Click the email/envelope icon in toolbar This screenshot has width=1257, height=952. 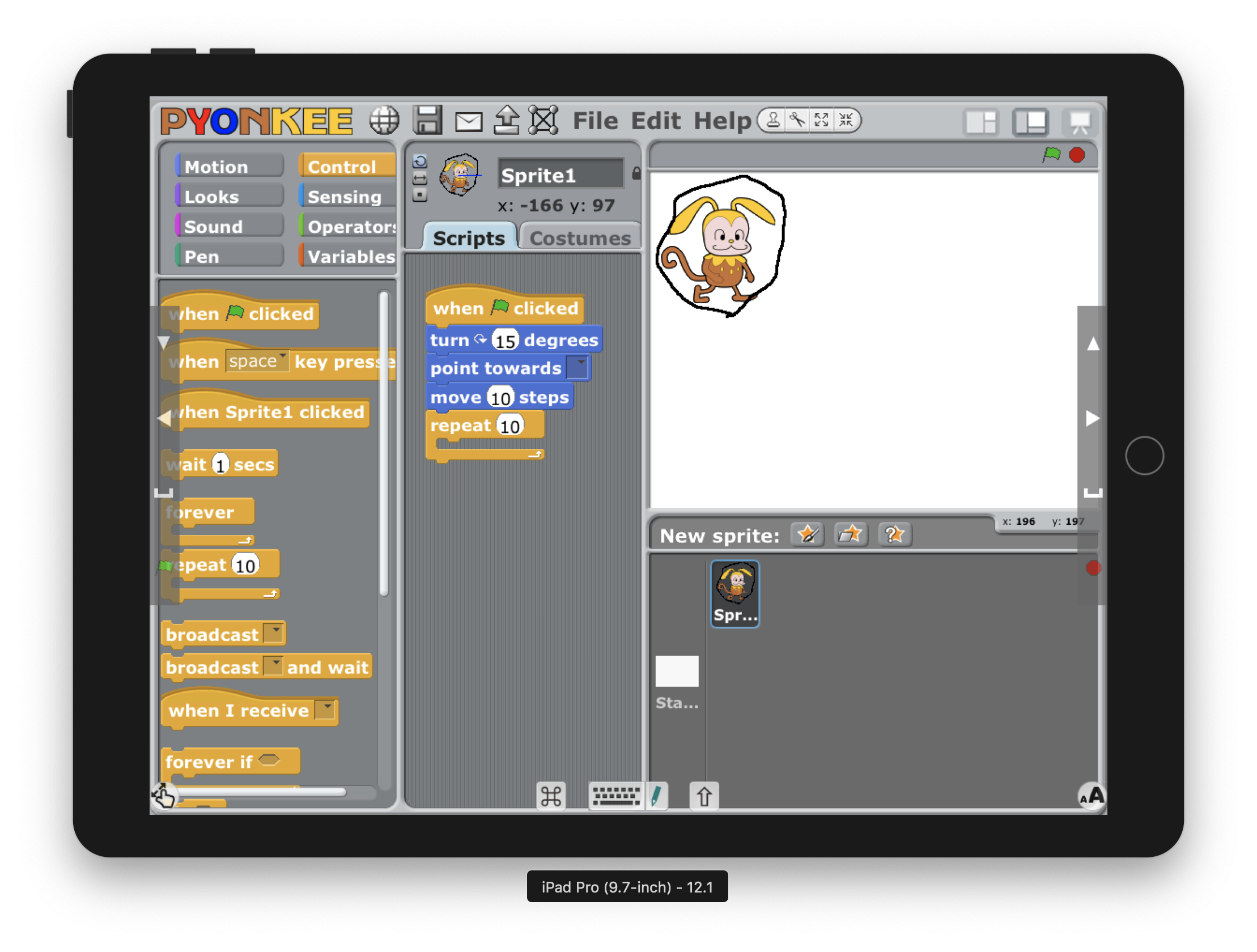463,120
